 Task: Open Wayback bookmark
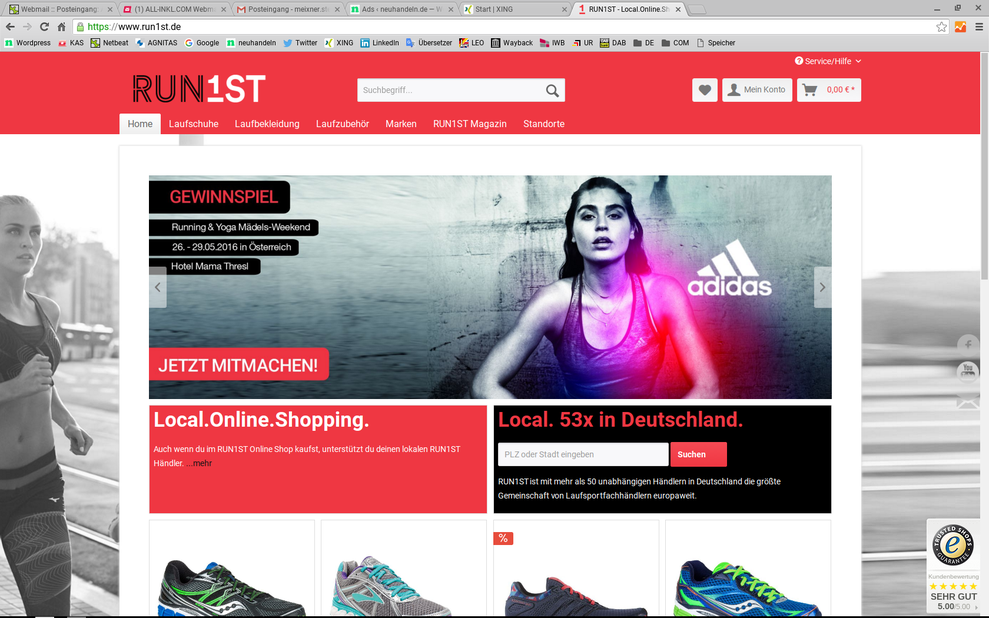click(512, 43)
